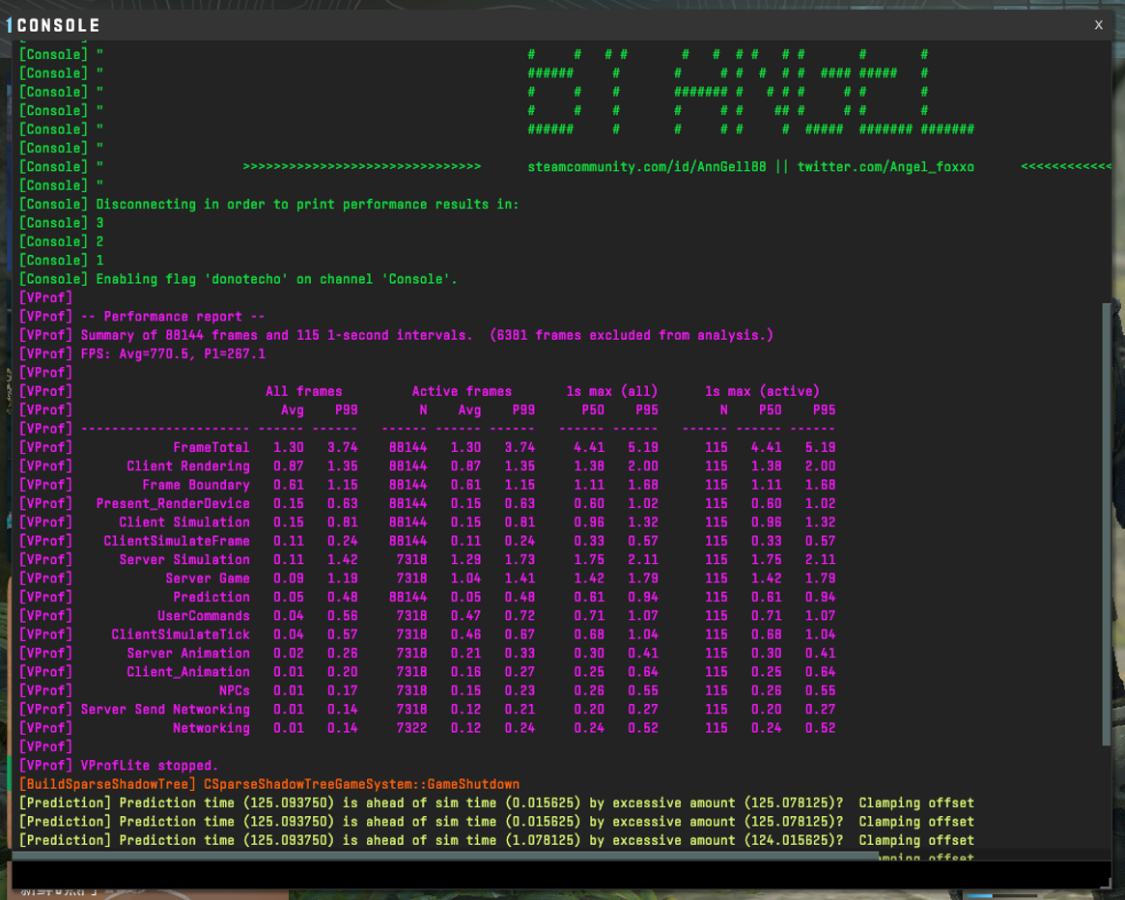The image size is (1125, 900).
Task: Click the console command input field
Action: [561, 875]
